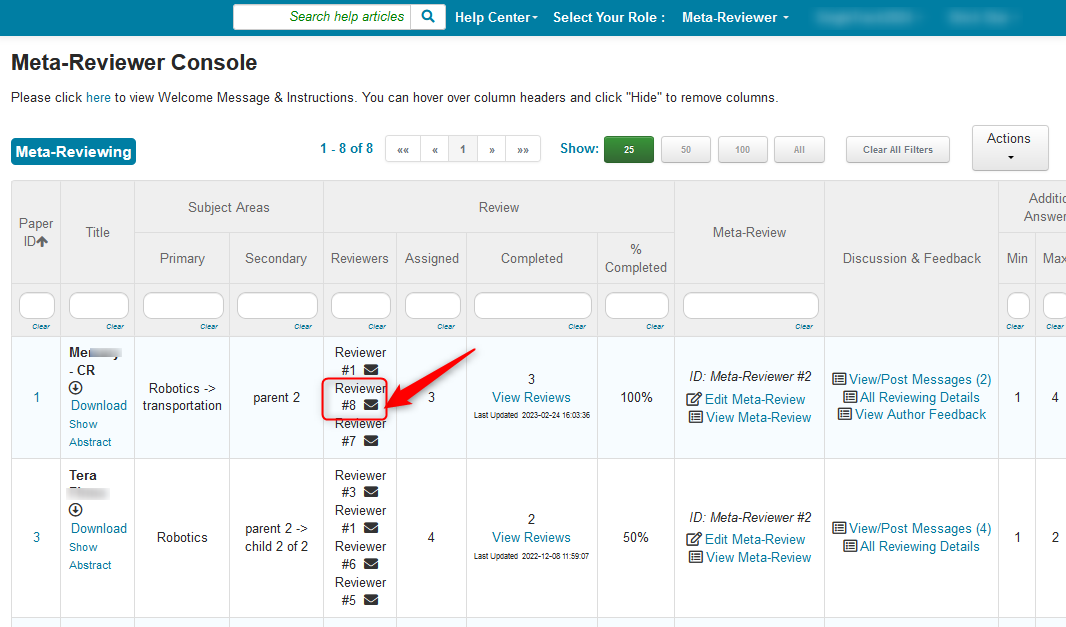This screenshot has height=627, width=1066.
Task: Show 25 items per page
Action: pyautogui.click(x=629, y=150)
